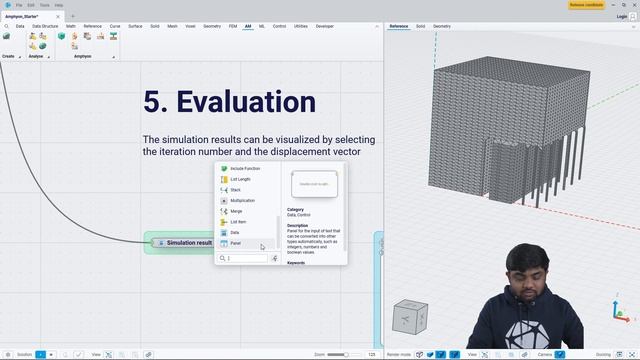Toggle the Solution run button

(40, 354)
